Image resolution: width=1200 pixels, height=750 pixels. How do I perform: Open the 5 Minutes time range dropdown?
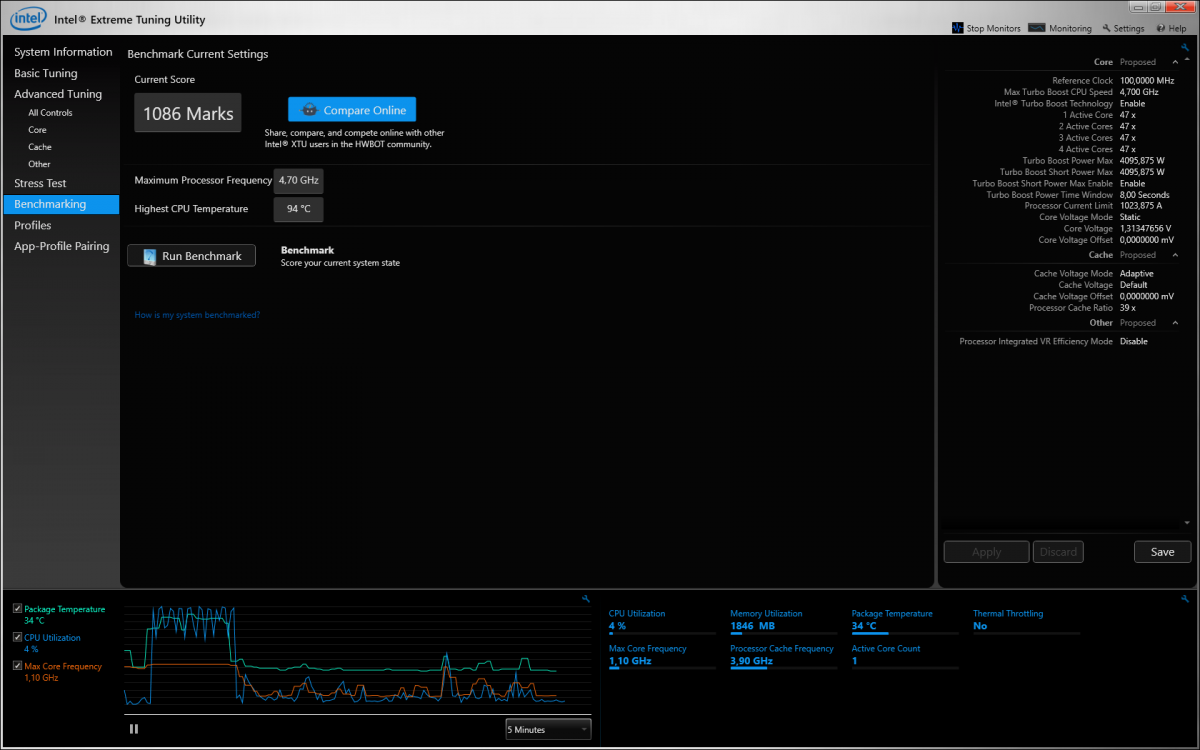[548, 730]
